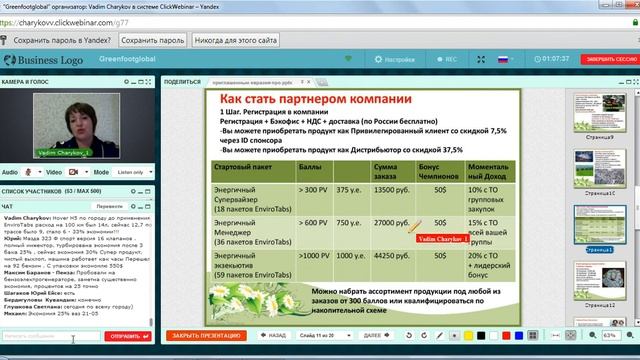Click the green padlock in address bar
The height and width of the screenshot is (360, 640).
coord(635,23)
